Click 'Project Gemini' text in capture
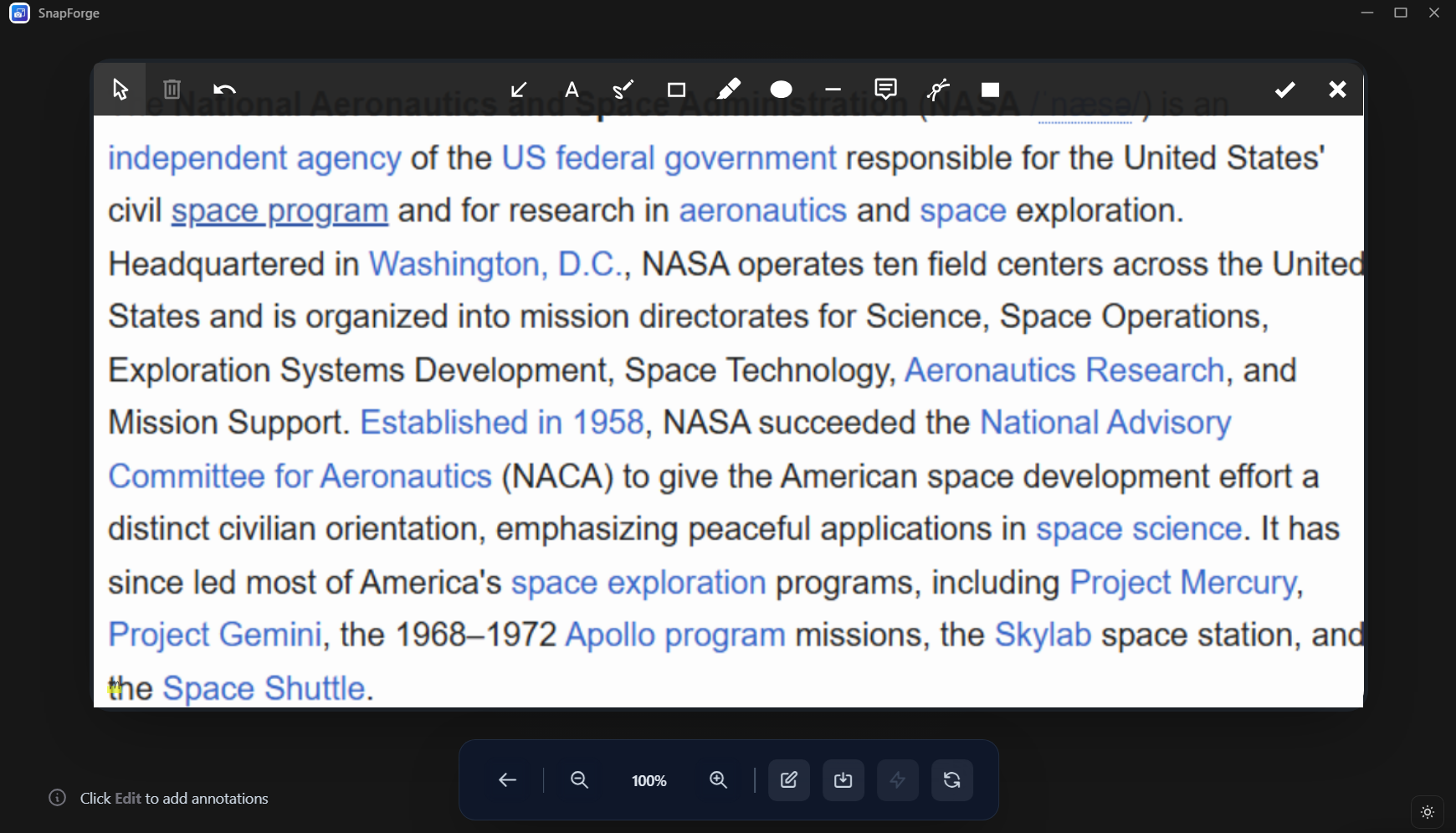 pos(214,635)
